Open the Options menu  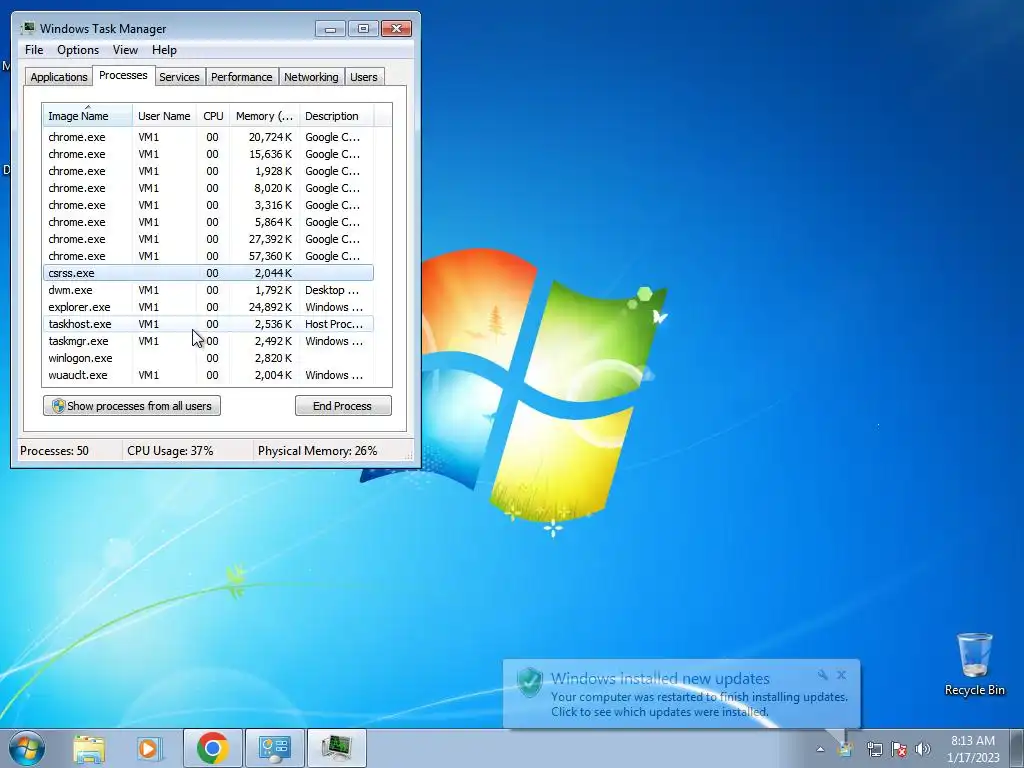[x=78, y=50]
